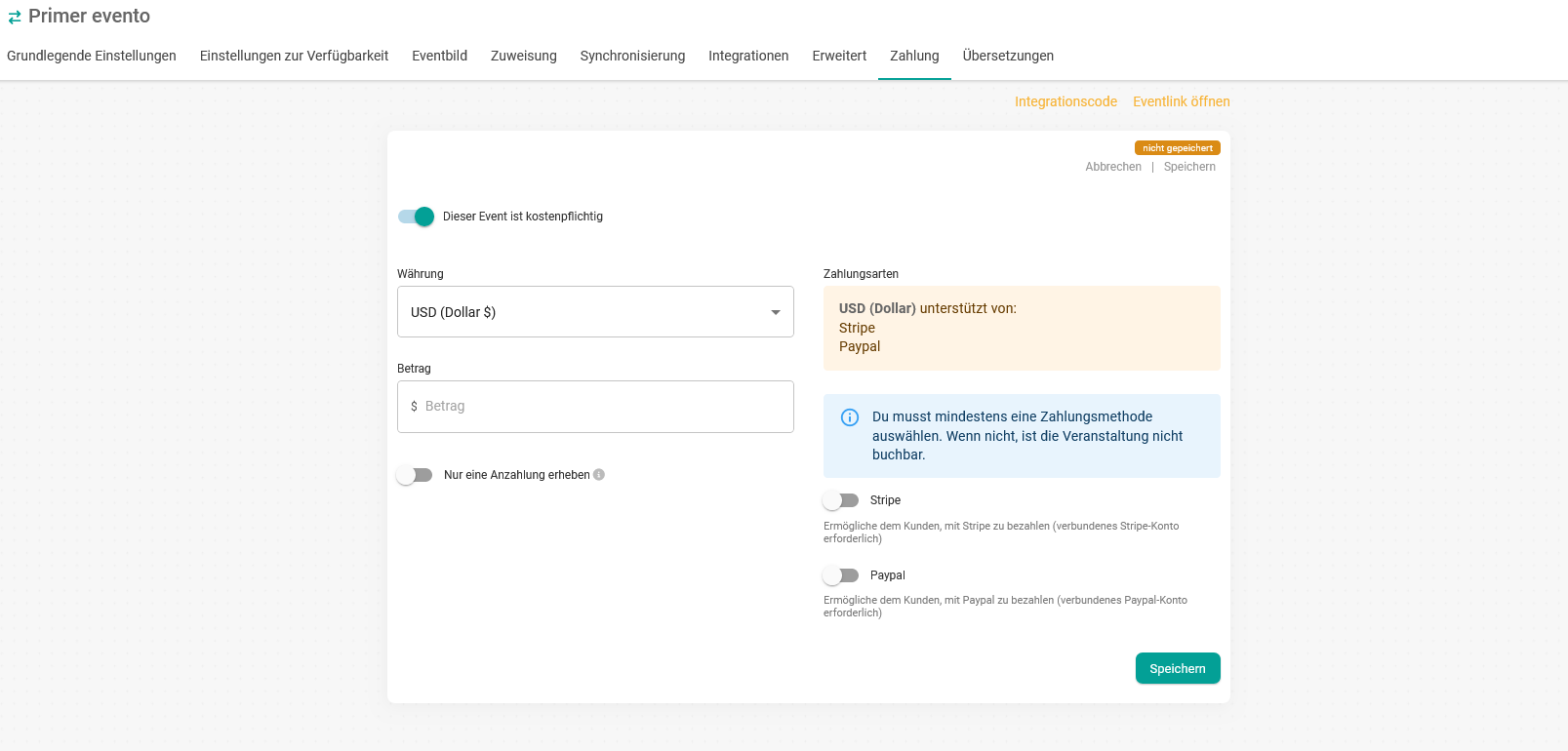
Task: Open the Einstellungen zur Verfügbarkeit tab
Action: tap(294, 56)
